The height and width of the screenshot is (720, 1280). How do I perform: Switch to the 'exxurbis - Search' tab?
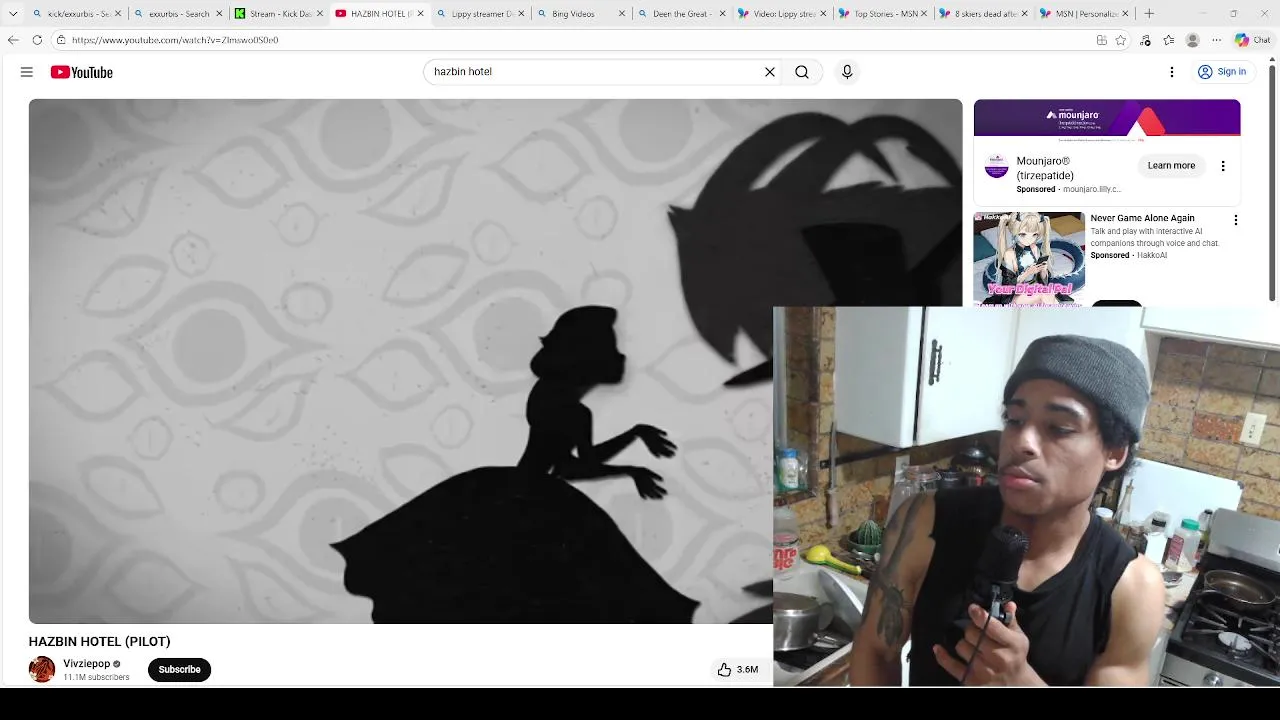point(178,14)
